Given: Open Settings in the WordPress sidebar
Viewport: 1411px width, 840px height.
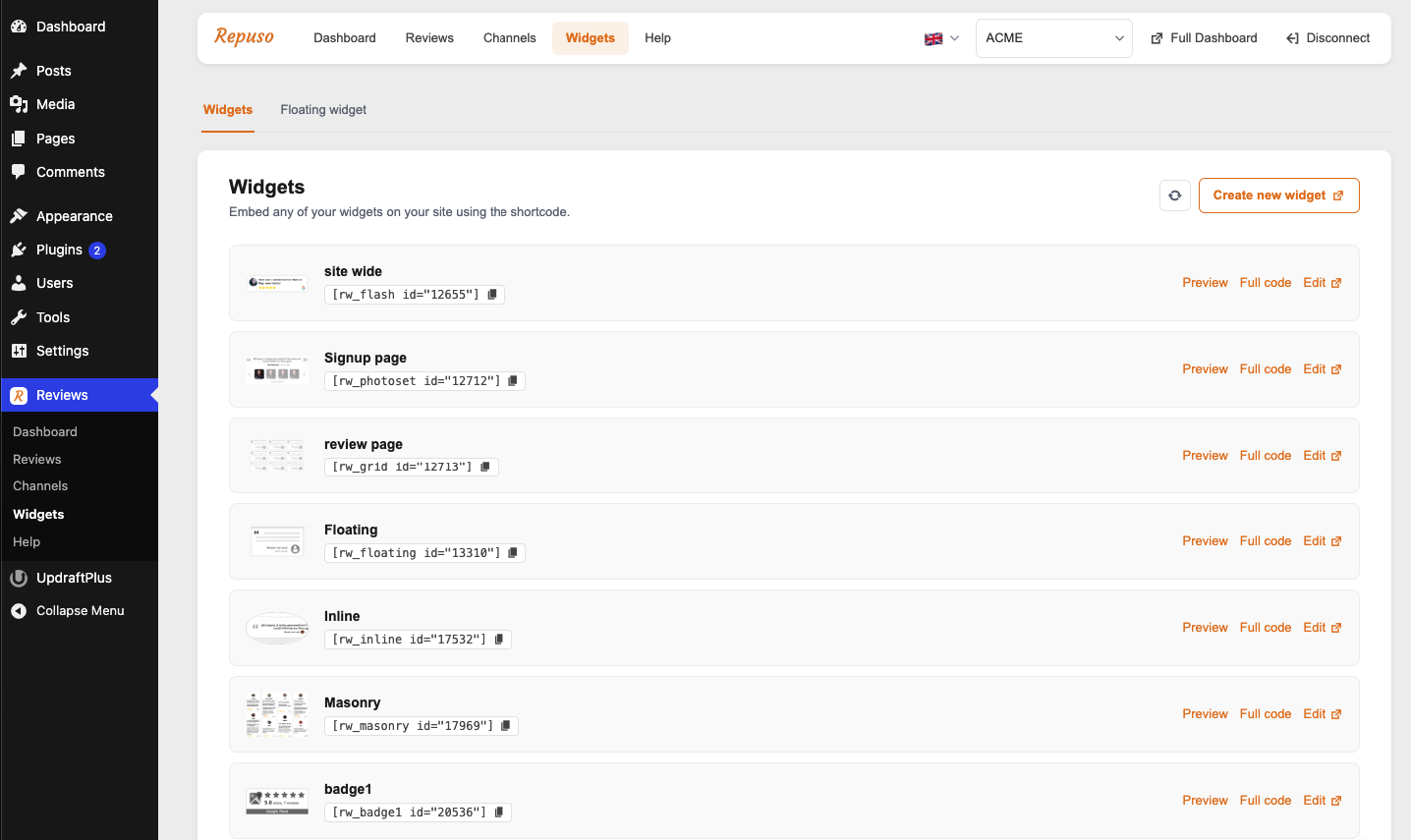Looking at the screenshot, I should coord(79,351).
